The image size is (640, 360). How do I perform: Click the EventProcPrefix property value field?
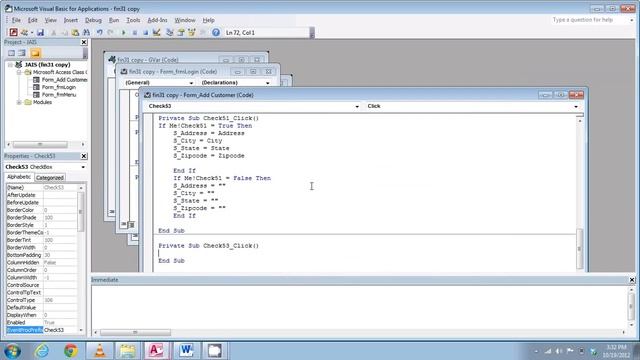[x=60, y=330]
